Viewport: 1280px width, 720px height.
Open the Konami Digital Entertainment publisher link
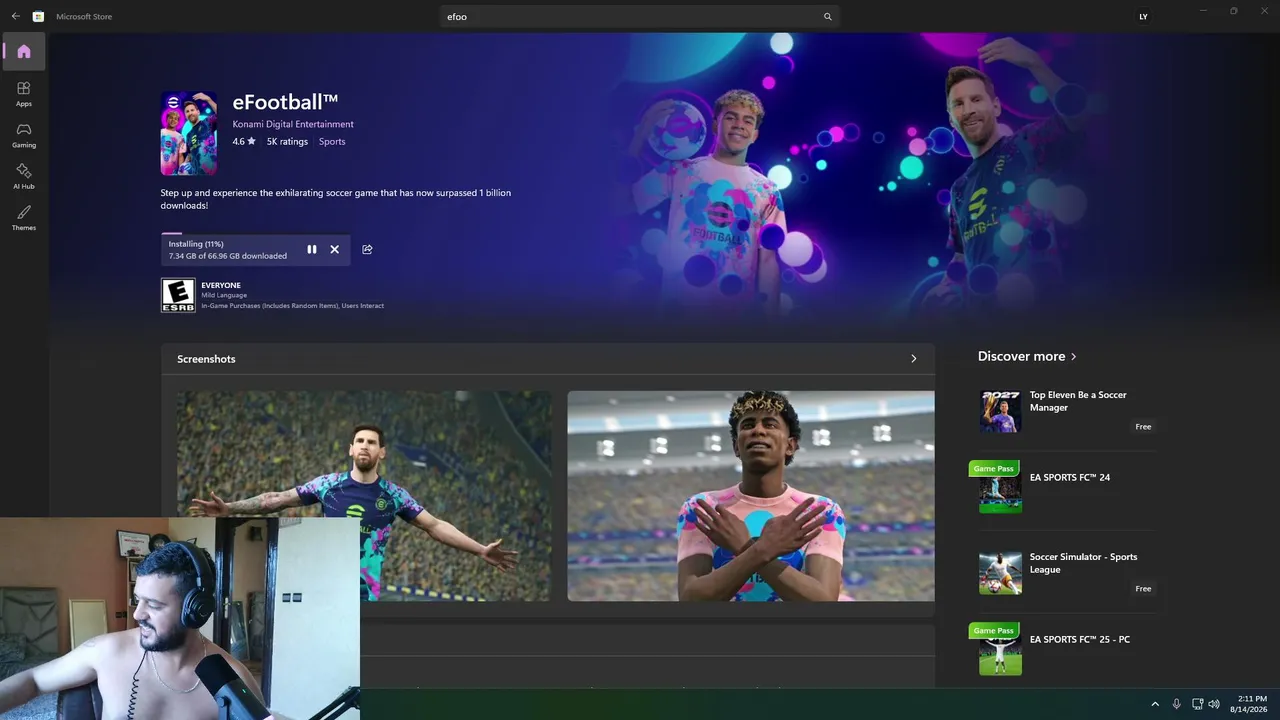pos(293,124)
